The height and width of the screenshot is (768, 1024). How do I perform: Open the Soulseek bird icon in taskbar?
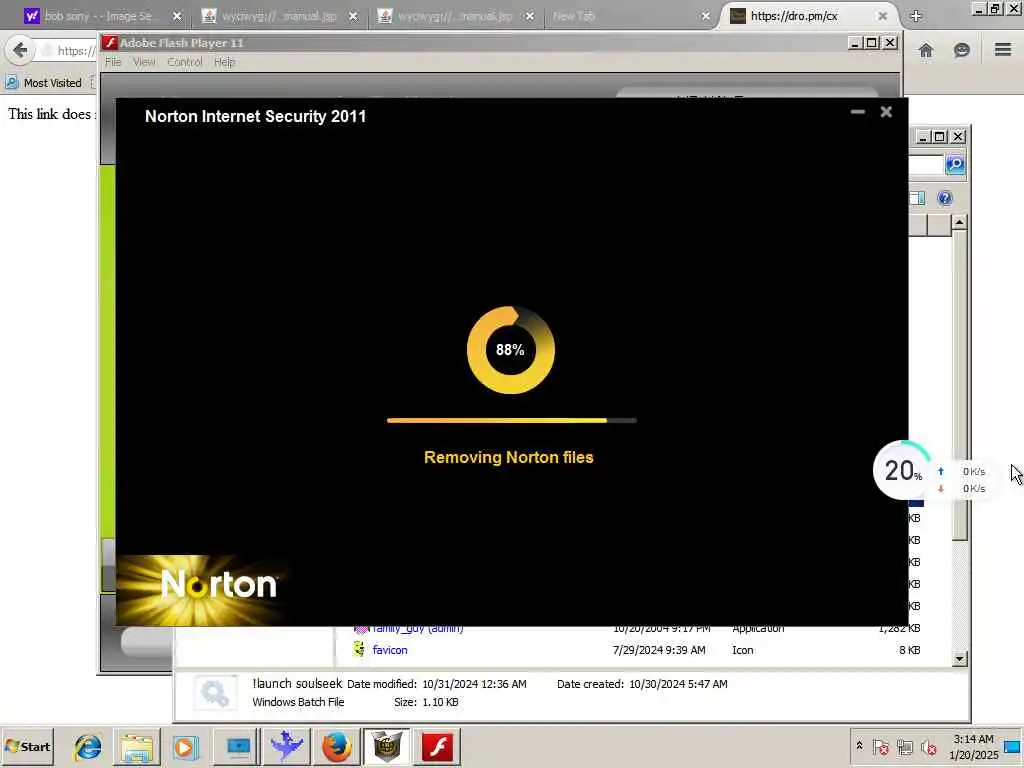click(286, 746)
